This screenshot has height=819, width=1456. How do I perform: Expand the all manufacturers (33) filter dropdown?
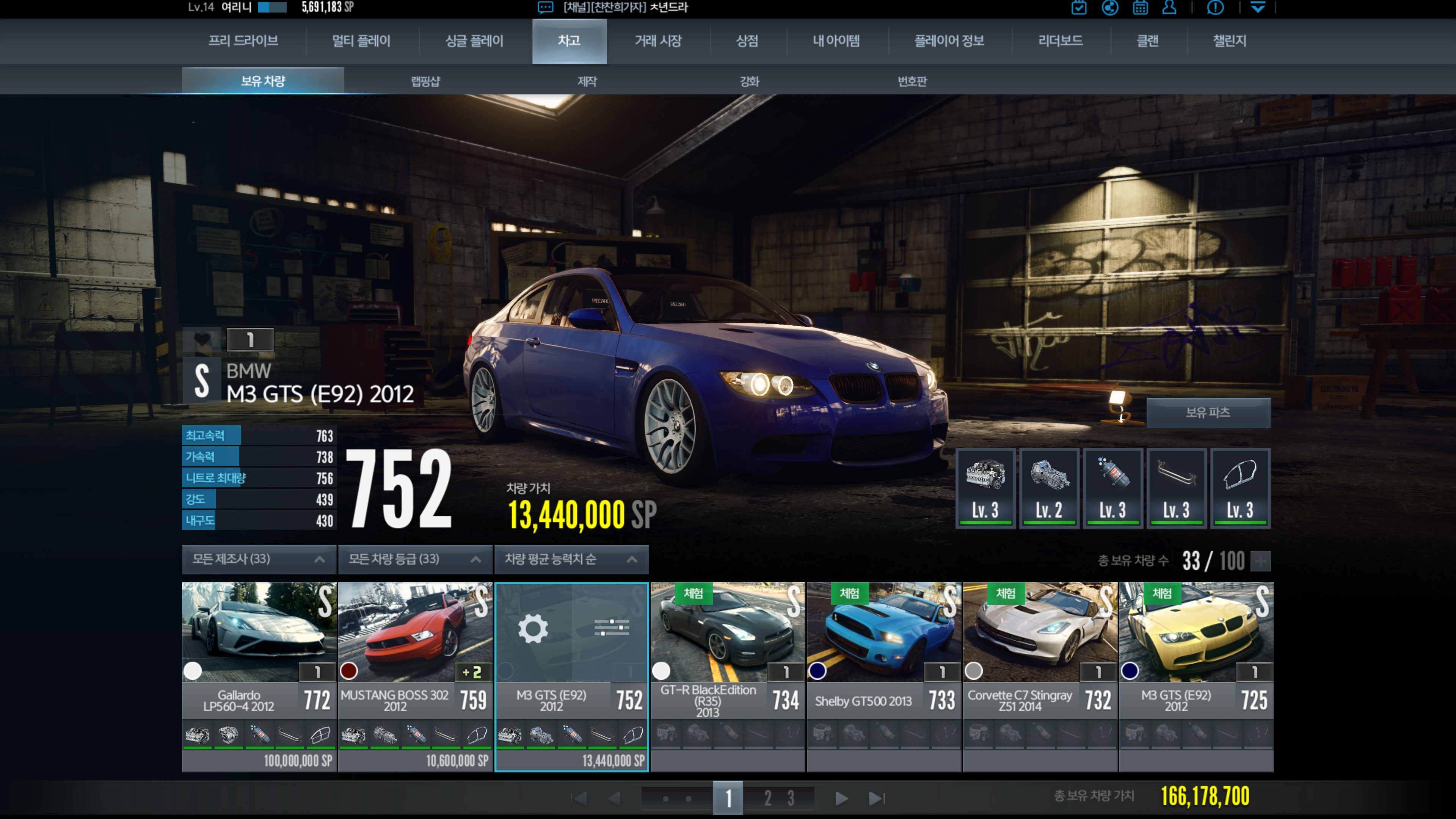pos(259,559)
